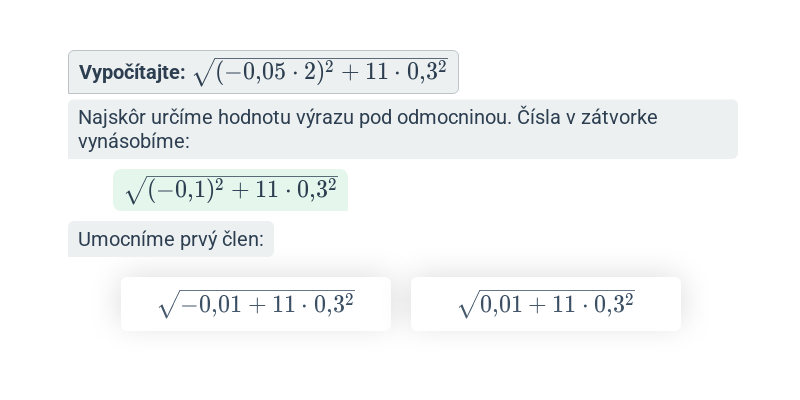Click the green intermediate step formula

(x=231, y=190)
